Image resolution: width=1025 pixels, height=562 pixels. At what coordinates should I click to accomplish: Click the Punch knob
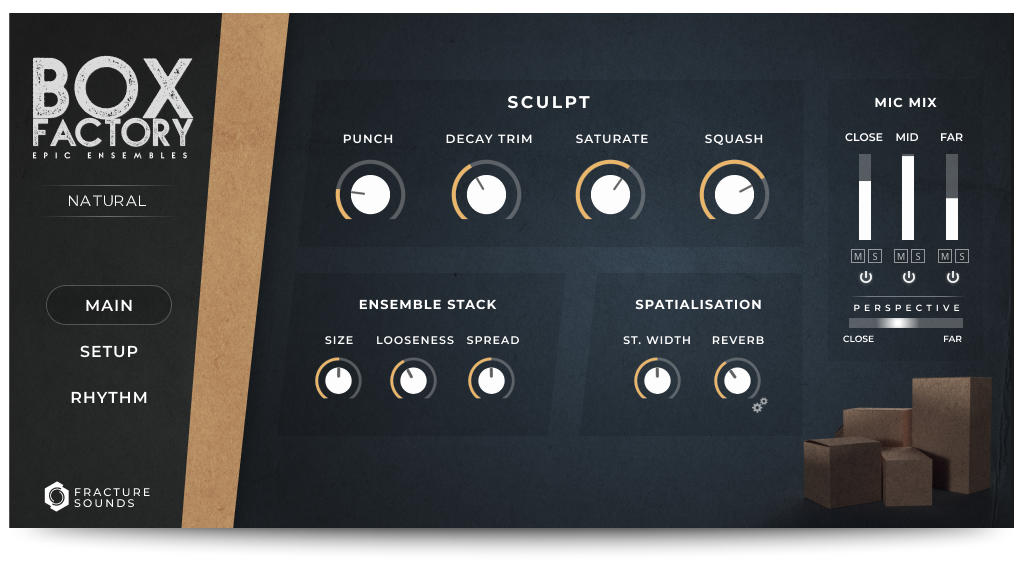(371, 194)
